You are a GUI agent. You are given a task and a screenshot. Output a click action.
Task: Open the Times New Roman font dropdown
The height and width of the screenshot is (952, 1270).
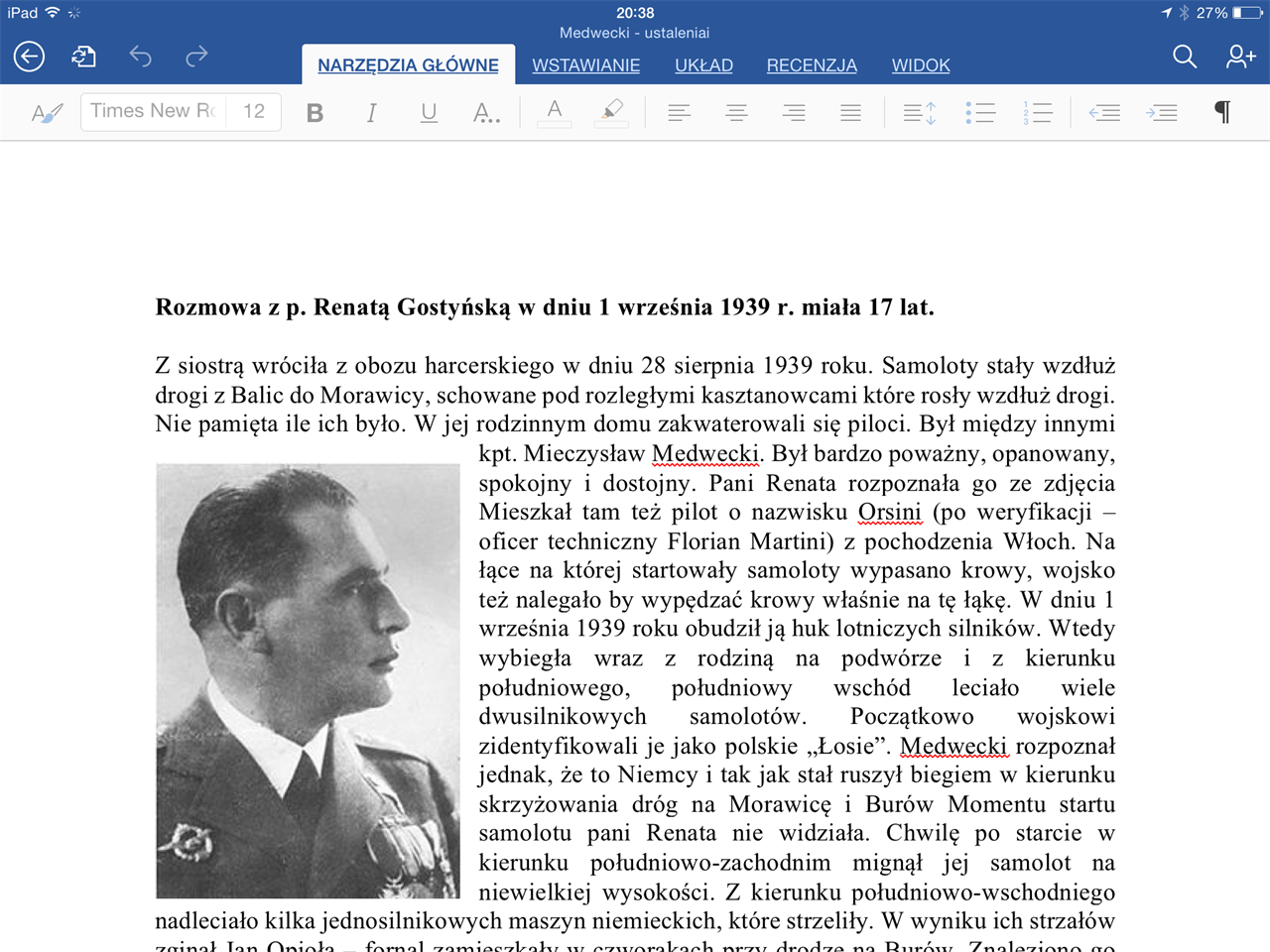click(x=152, y=111)
